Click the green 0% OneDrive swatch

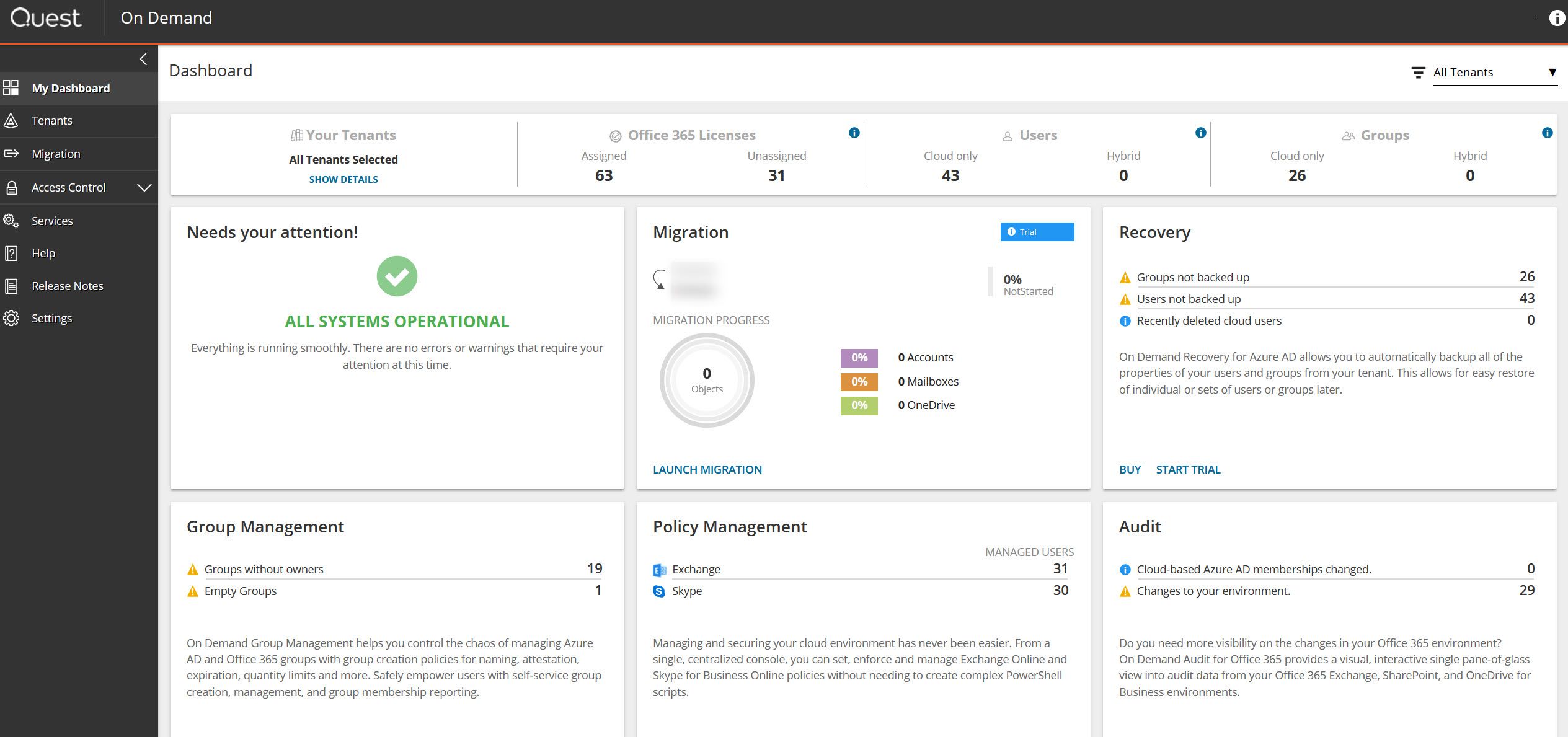point(859,405)
